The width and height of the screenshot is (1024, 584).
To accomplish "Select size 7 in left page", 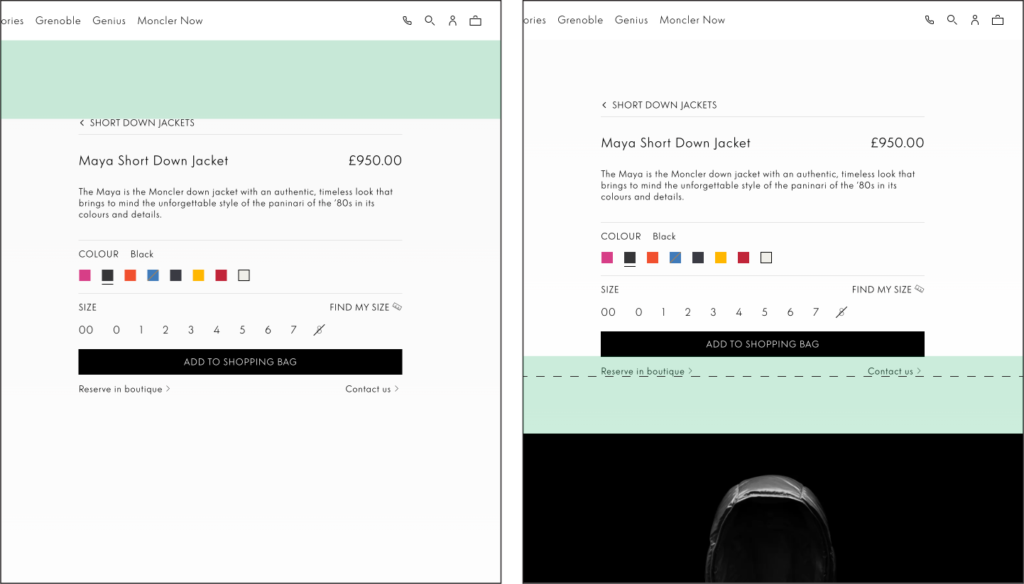I will pos(293,330).
